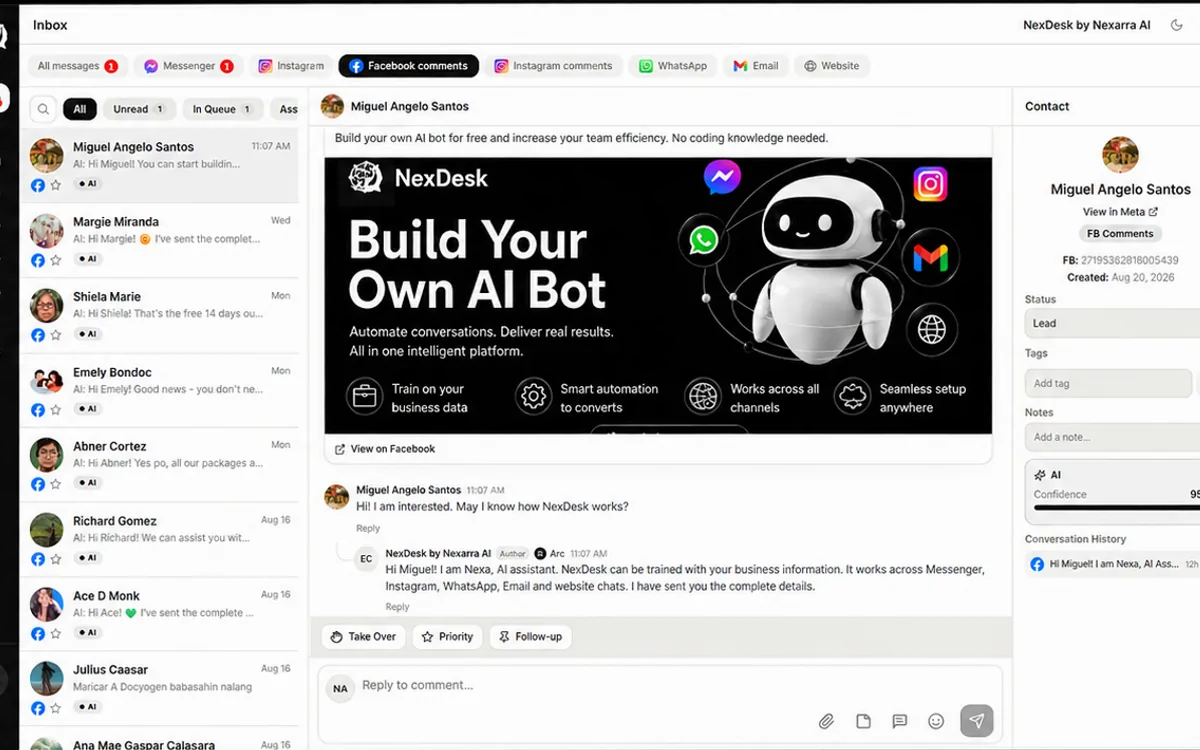
Task: Click Reply under NexDesk's comment
Action: (397, 607)
